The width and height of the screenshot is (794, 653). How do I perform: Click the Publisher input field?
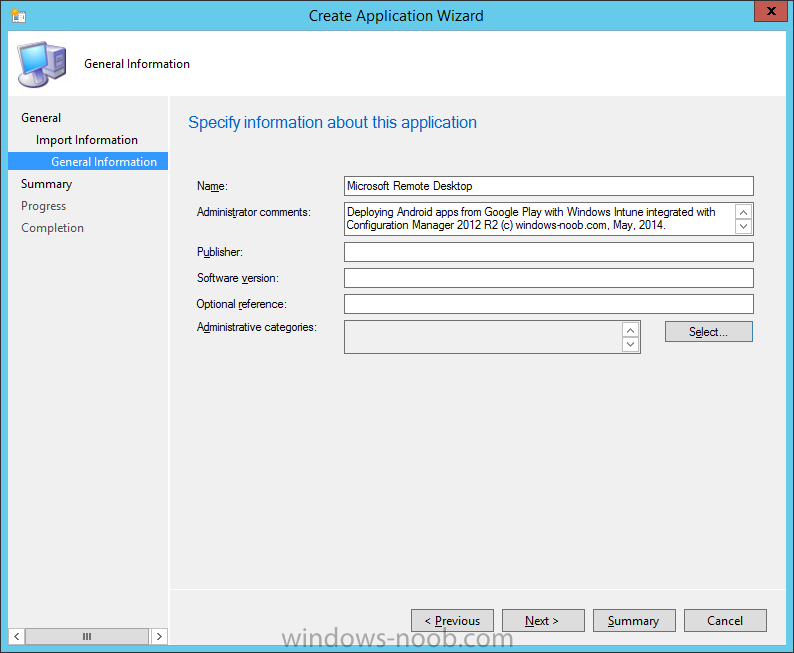click(x=548, y=252)
